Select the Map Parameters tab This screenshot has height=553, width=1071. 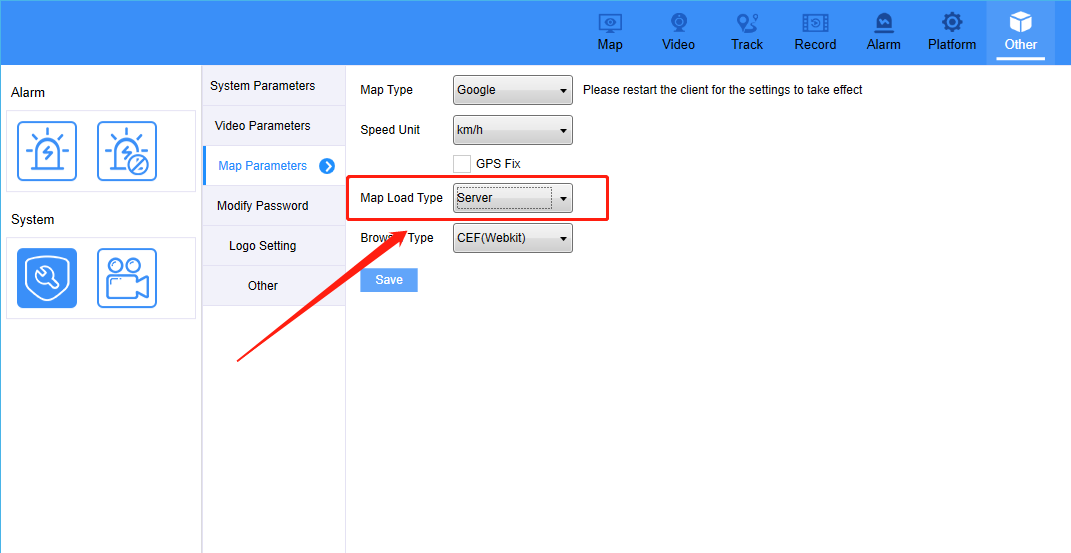[274, 166]
